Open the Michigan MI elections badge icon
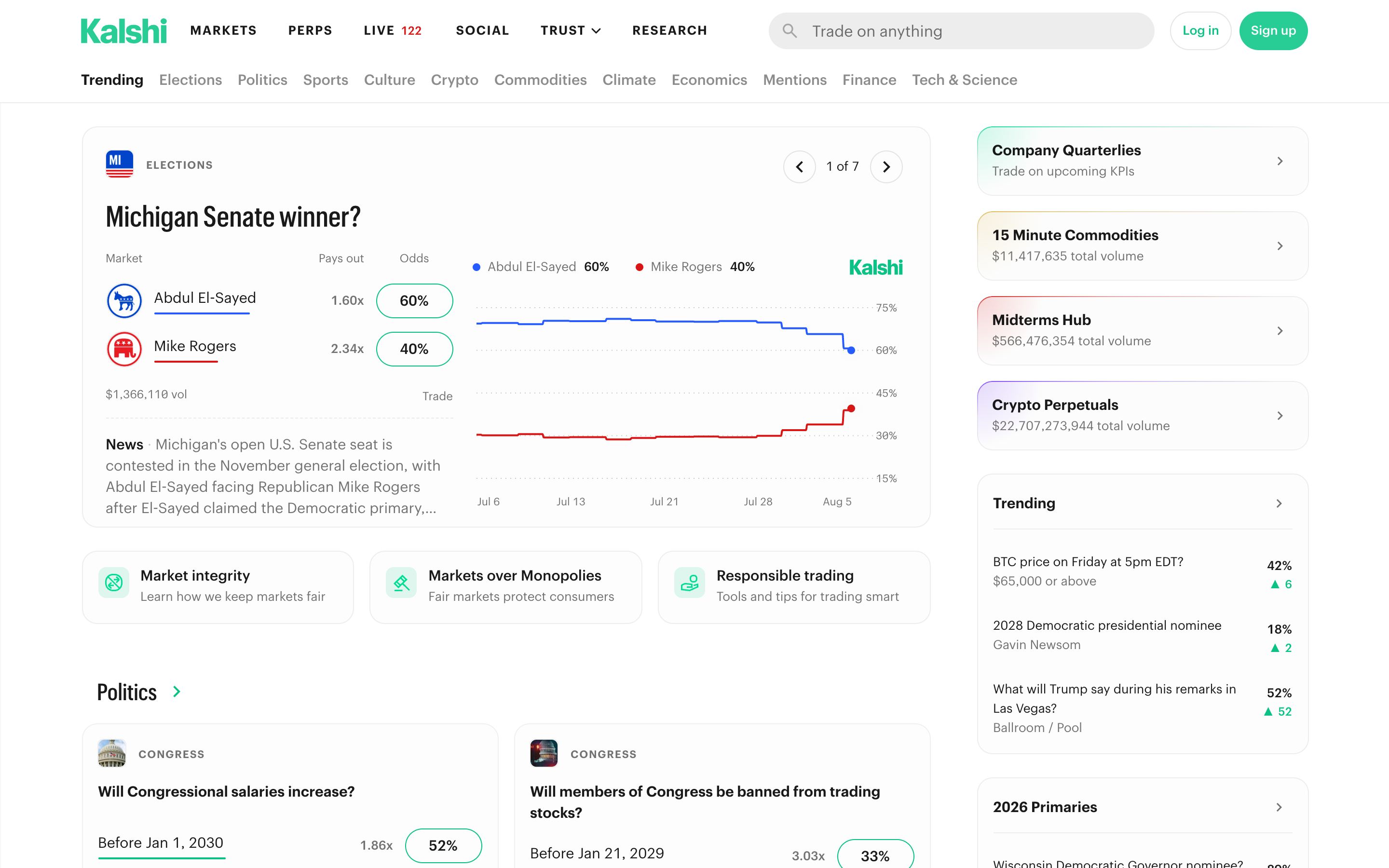The image size is (1389, 868). tap(120, 164)
